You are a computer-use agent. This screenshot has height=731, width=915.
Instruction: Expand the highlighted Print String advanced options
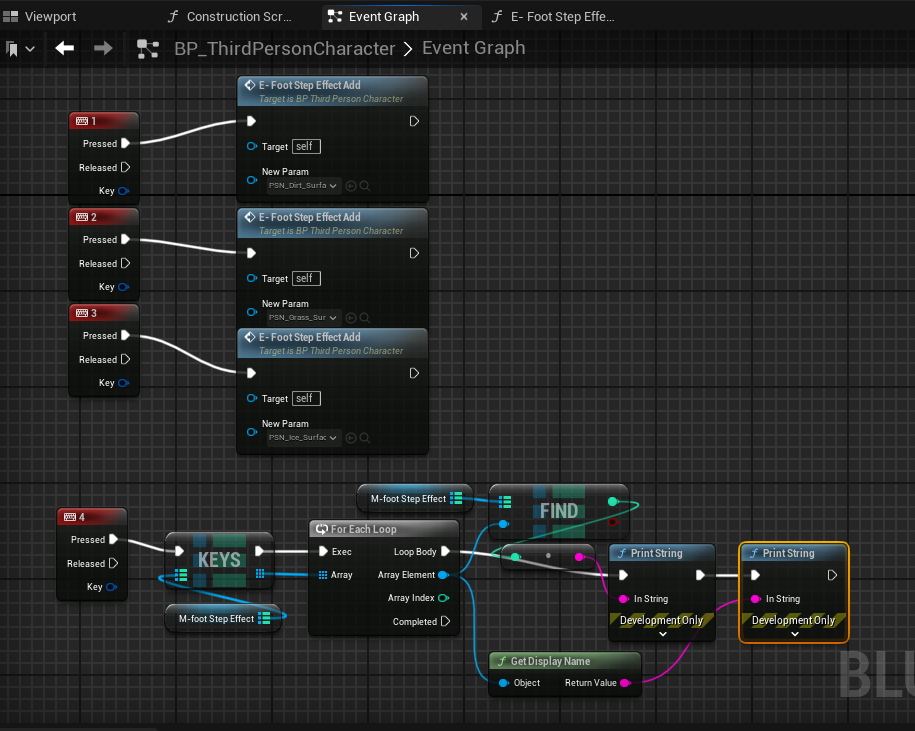[x=794, y=634]
